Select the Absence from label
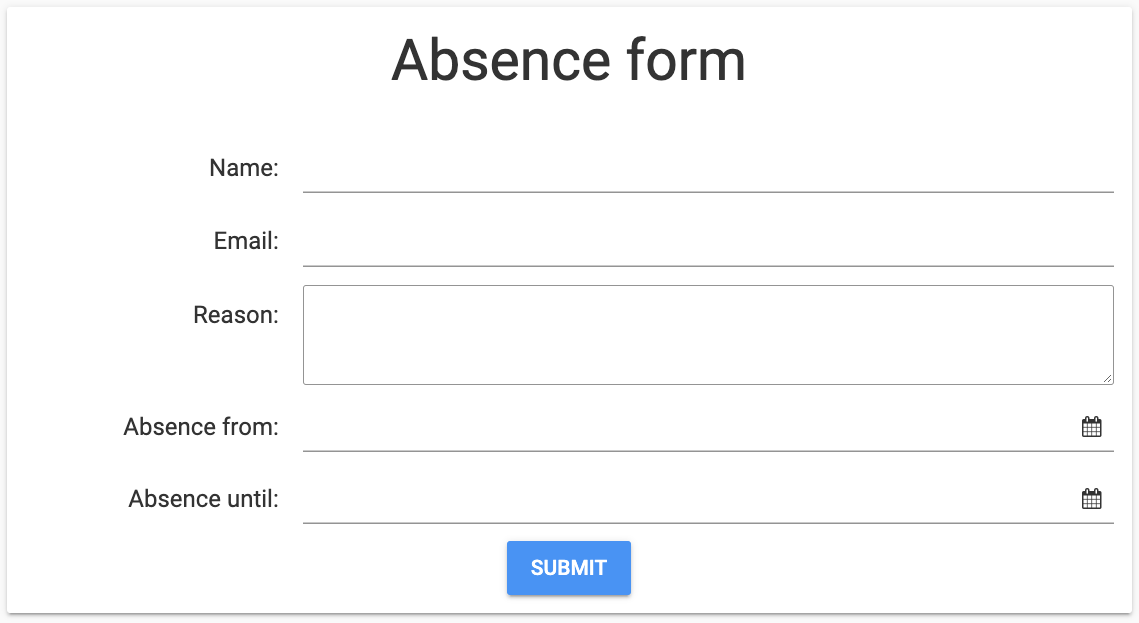This screenshot has height=623, width=1139. tap(200, 426)
